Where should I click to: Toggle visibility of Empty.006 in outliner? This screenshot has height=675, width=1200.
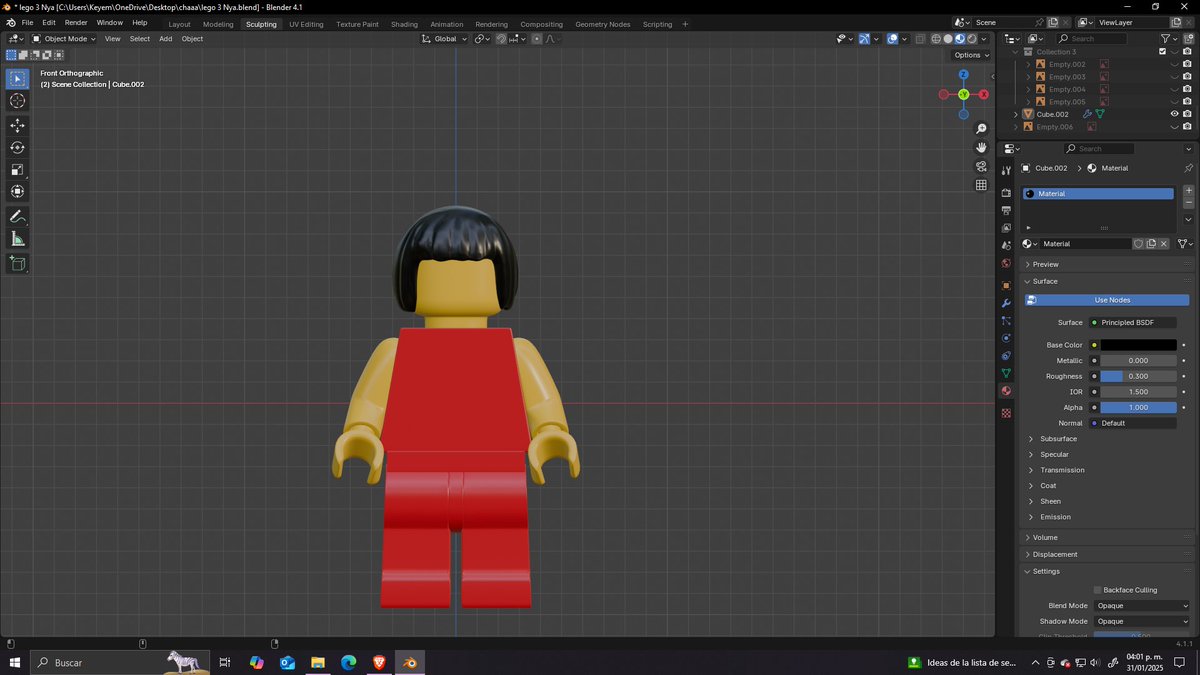(x=1174, y=127)
